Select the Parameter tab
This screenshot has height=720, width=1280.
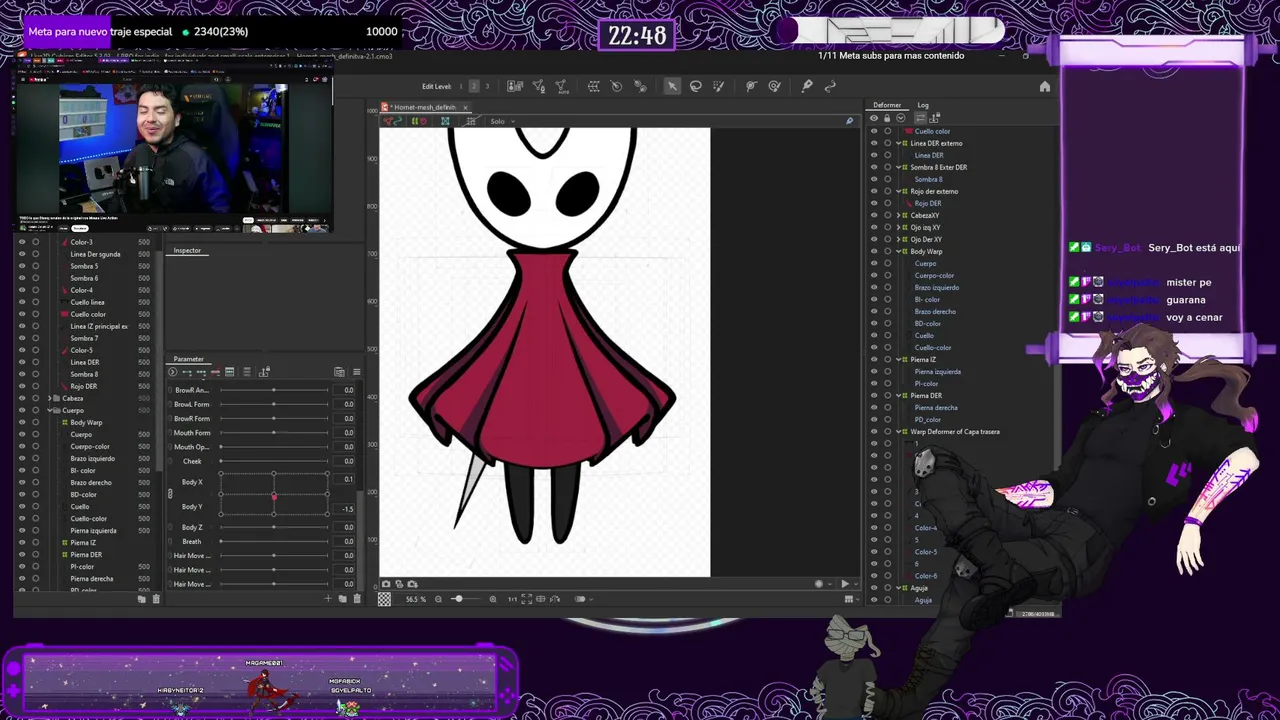188,359
